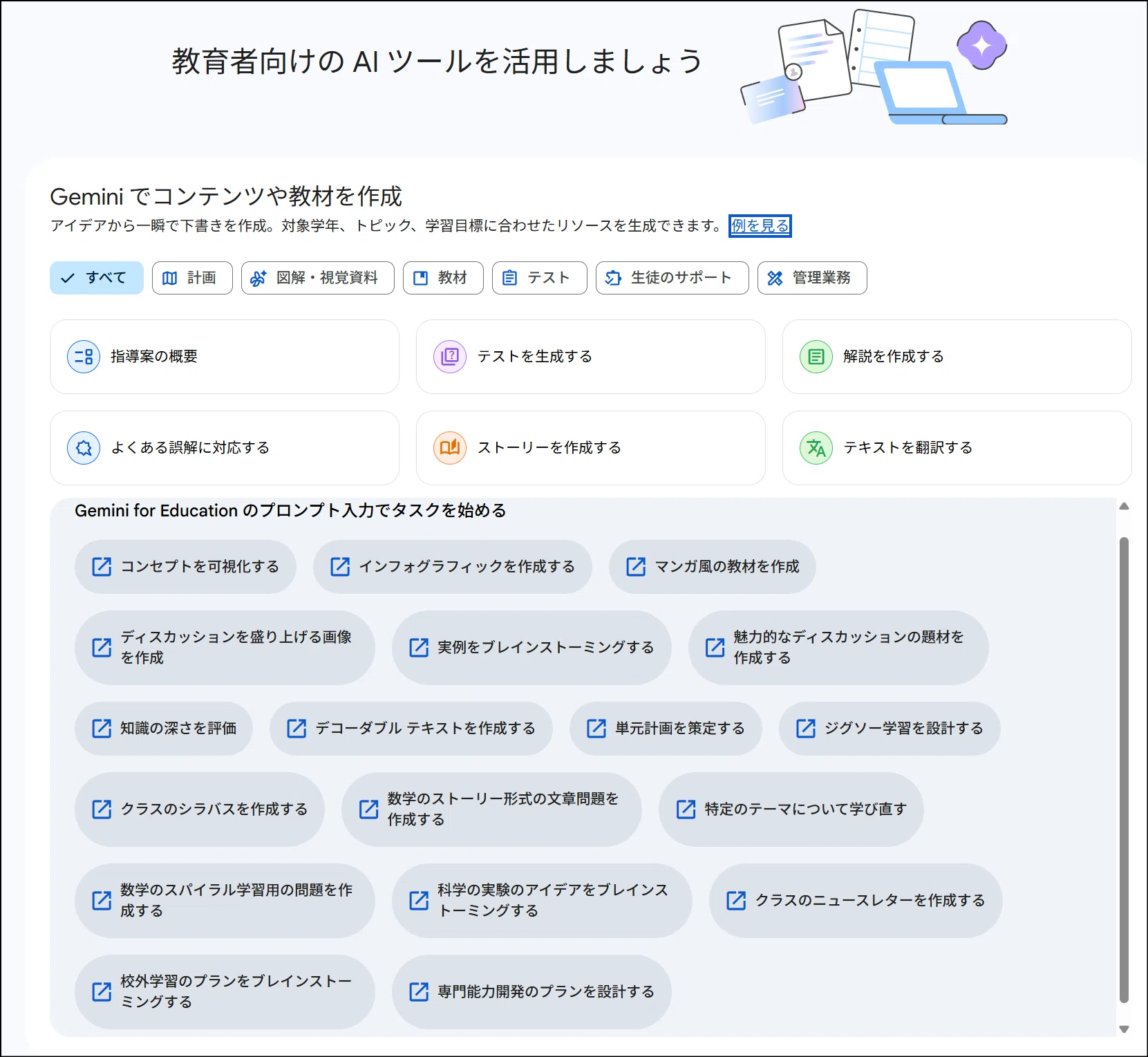The image size is (1148, 1057).
Task: Open the テストを生成する card
Action: click(x=591, y=357)
